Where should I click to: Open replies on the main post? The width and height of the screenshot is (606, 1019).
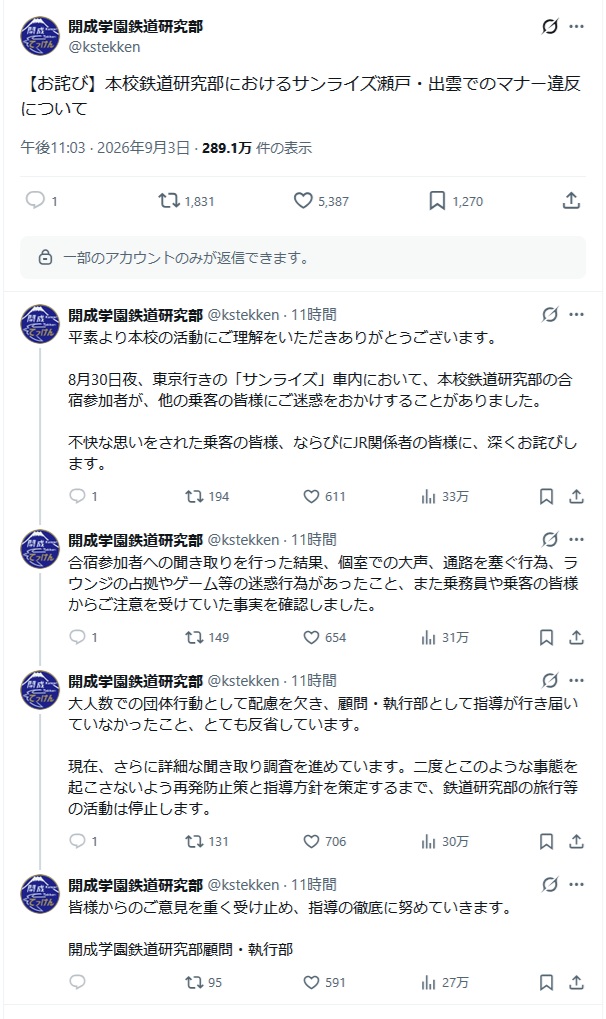coord(34,200)
